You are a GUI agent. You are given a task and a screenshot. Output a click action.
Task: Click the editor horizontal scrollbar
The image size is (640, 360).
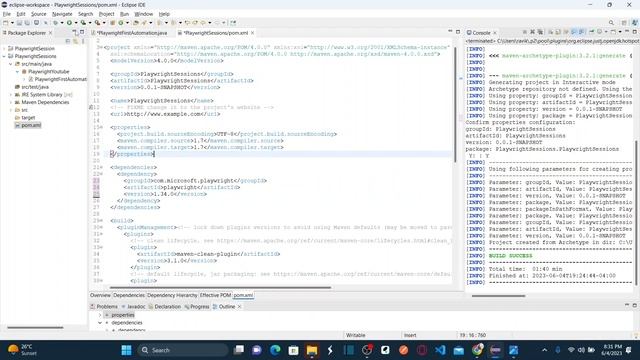point(220,287)
